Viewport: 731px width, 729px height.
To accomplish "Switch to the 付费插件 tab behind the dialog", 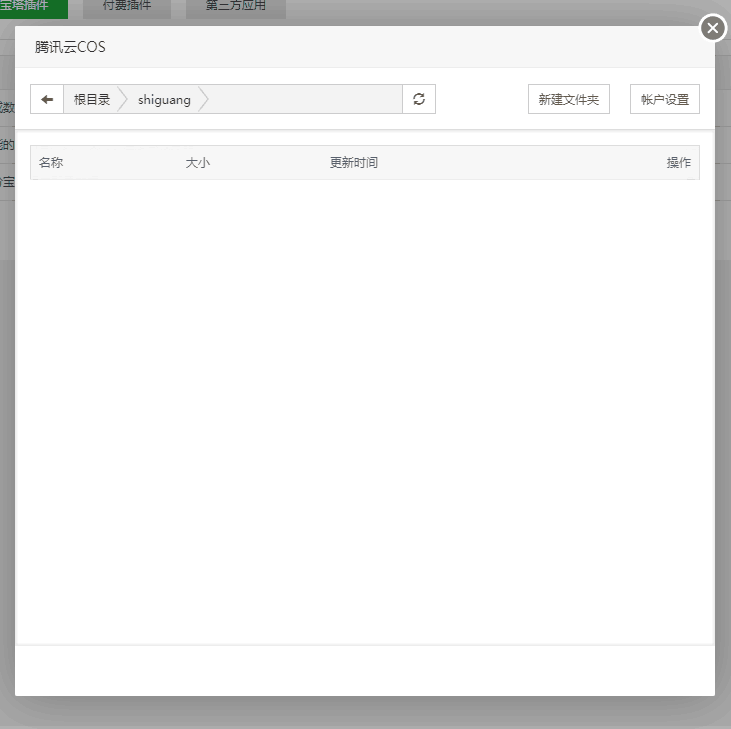I will [x=127, y=7].
